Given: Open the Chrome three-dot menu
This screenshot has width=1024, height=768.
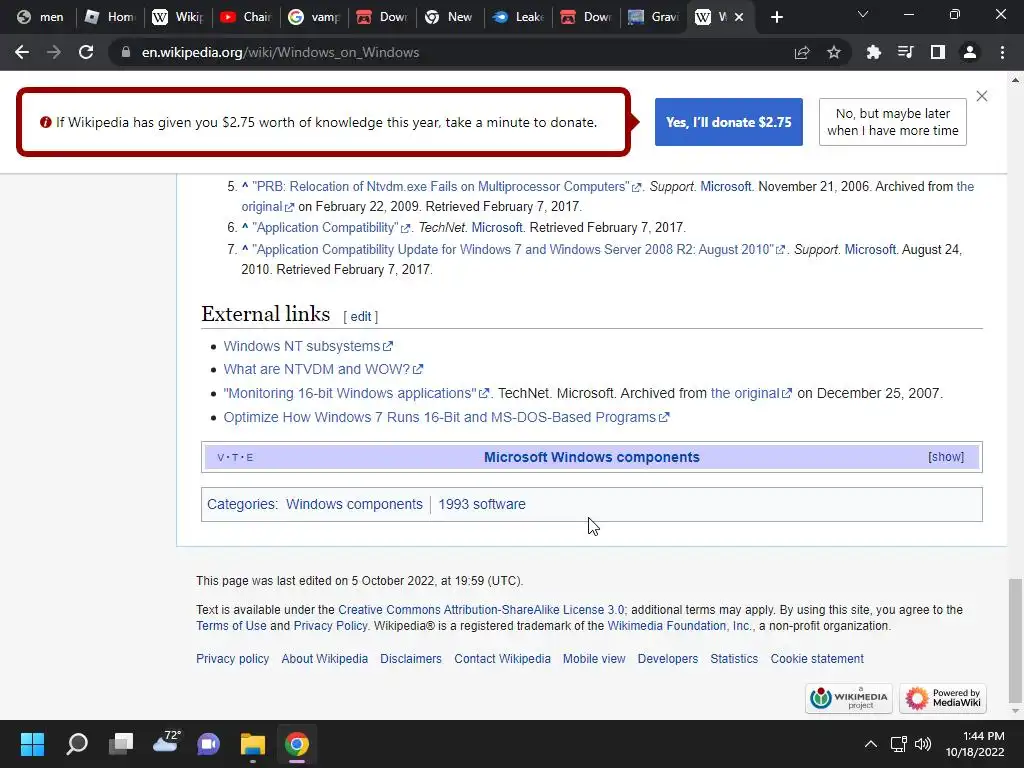Looking at the screenshot, I should click(1002, 52).
